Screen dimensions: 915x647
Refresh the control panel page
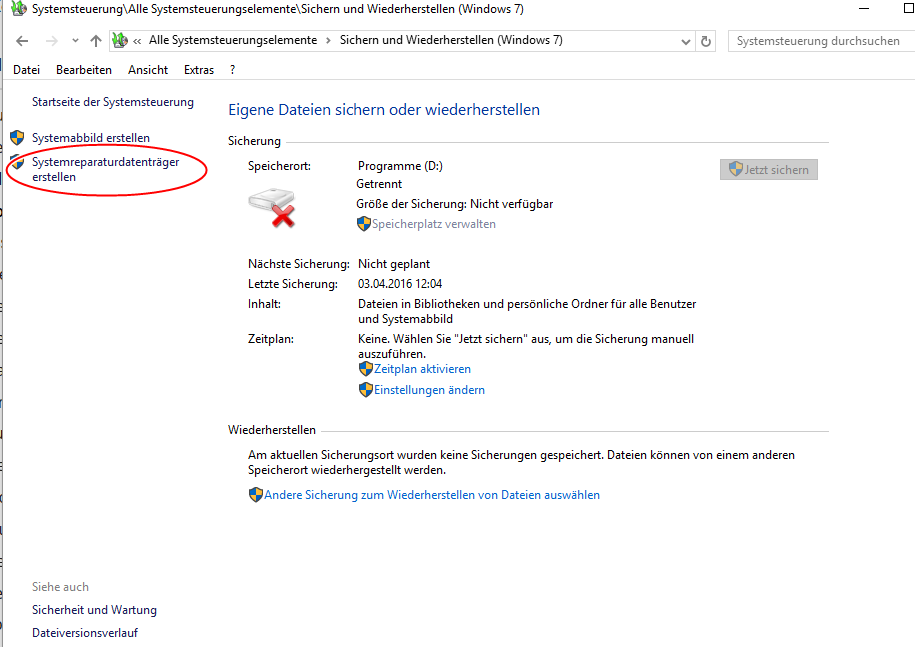coord(706,41)
